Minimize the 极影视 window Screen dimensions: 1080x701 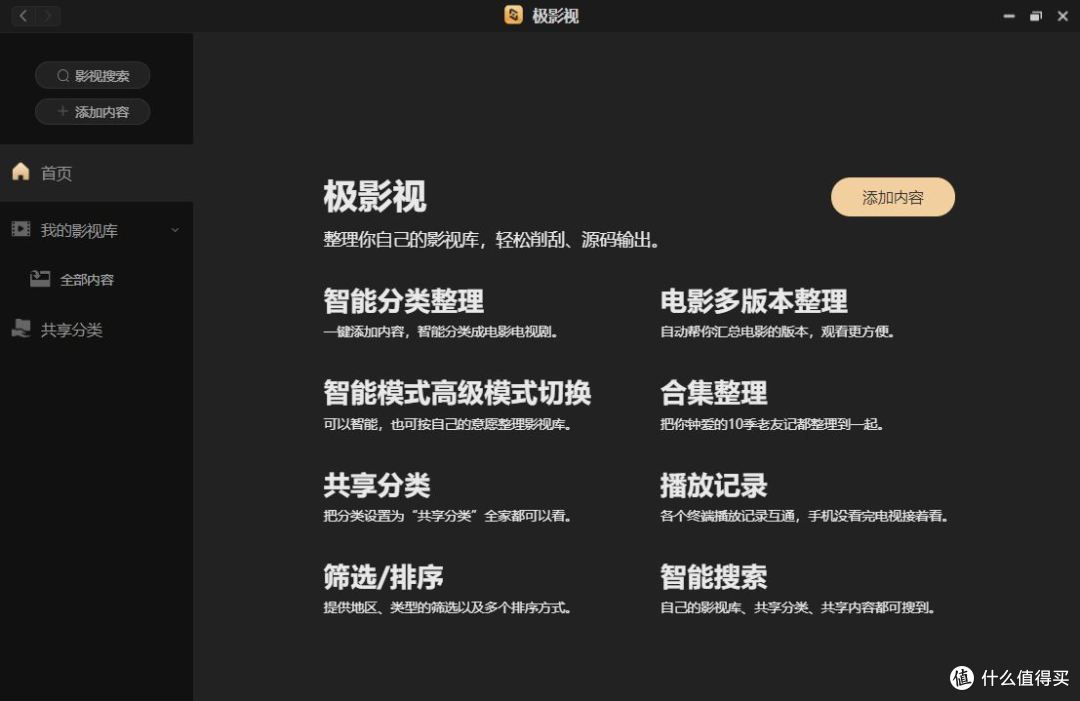(1009, 16)
